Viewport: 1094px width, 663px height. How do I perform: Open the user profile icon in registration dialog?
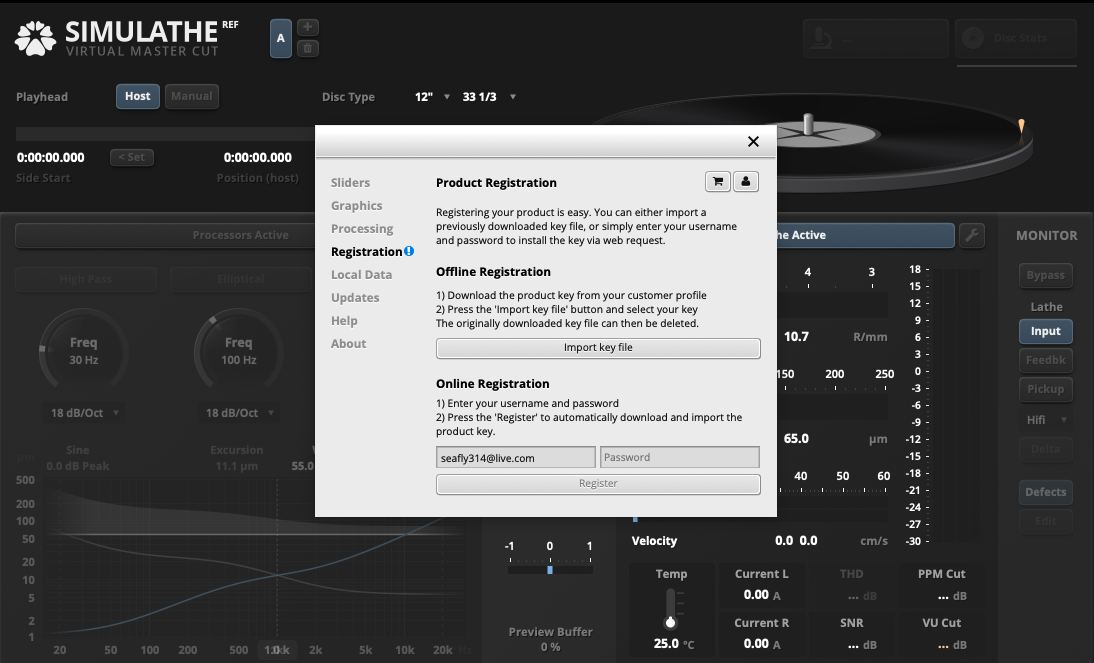coord(746,181)
